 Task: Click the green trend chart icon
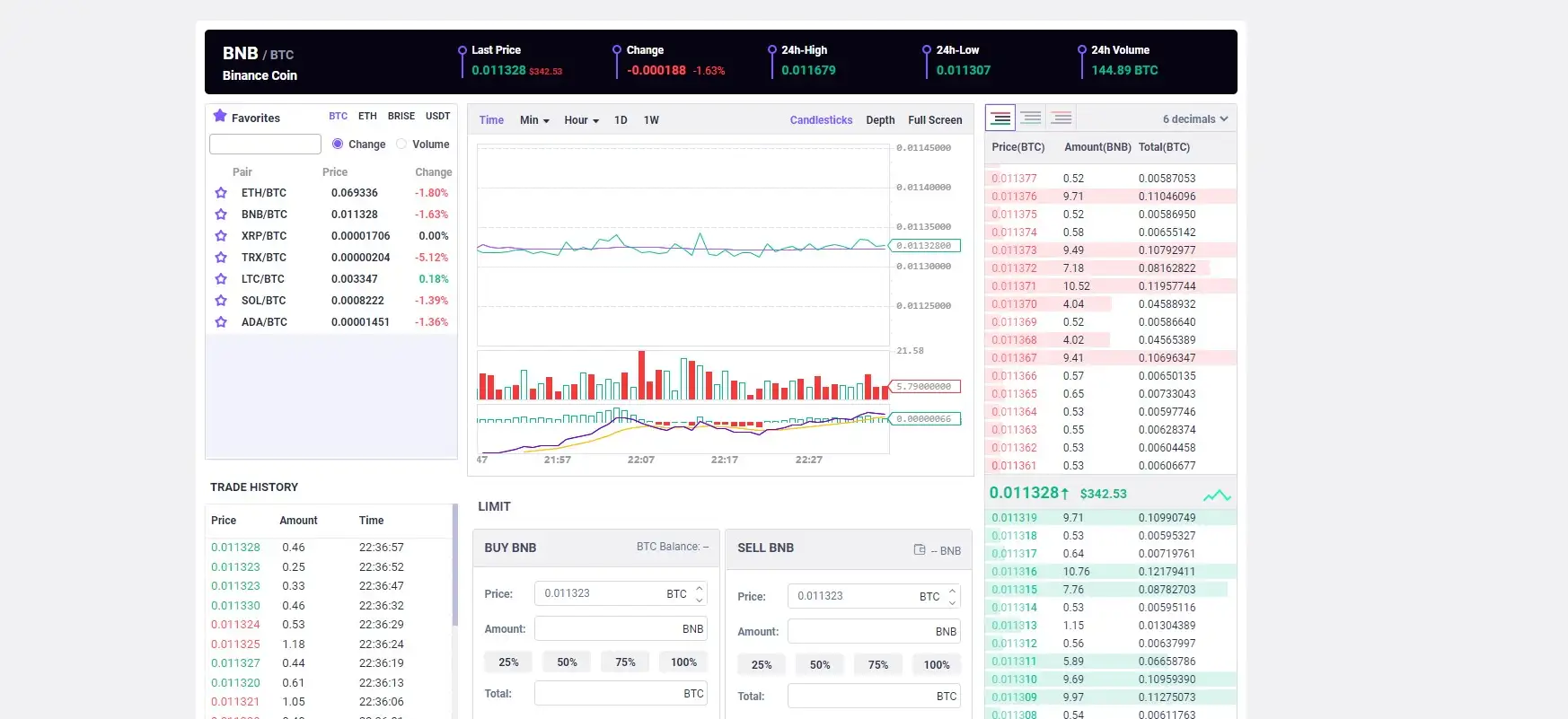1217,495
